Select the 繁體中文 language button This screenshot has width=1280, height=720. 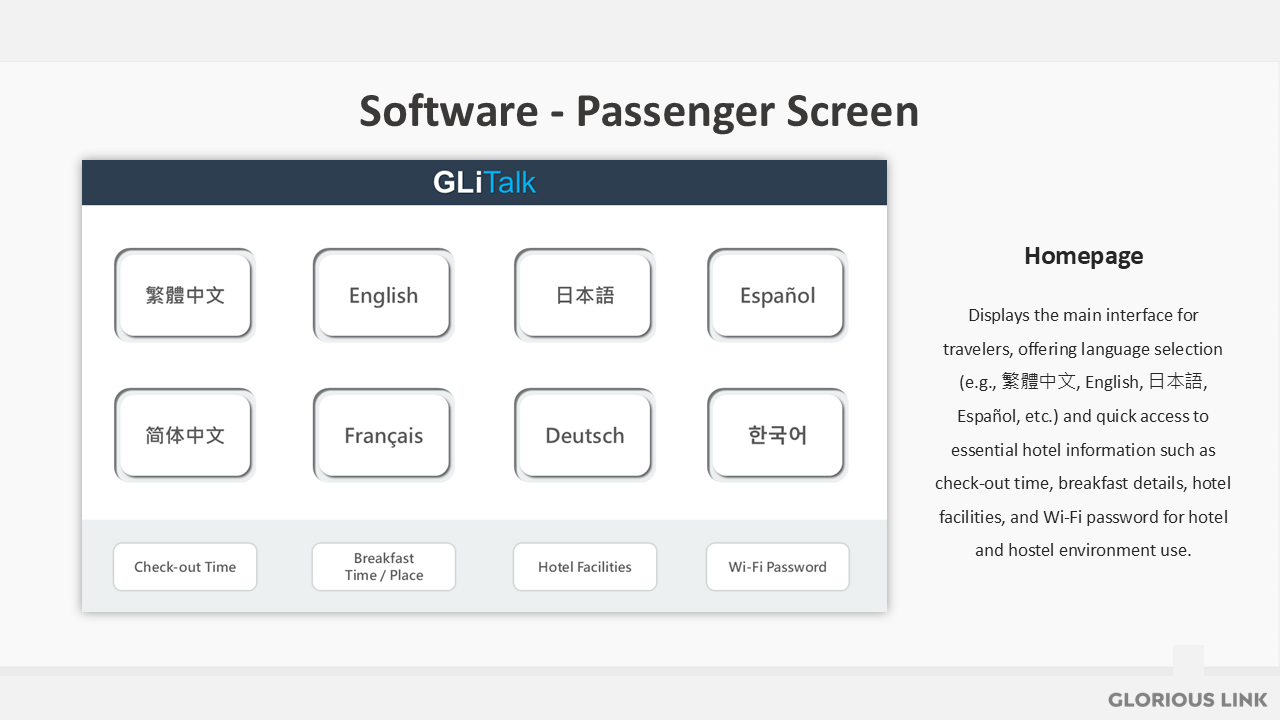coord(184,295)
